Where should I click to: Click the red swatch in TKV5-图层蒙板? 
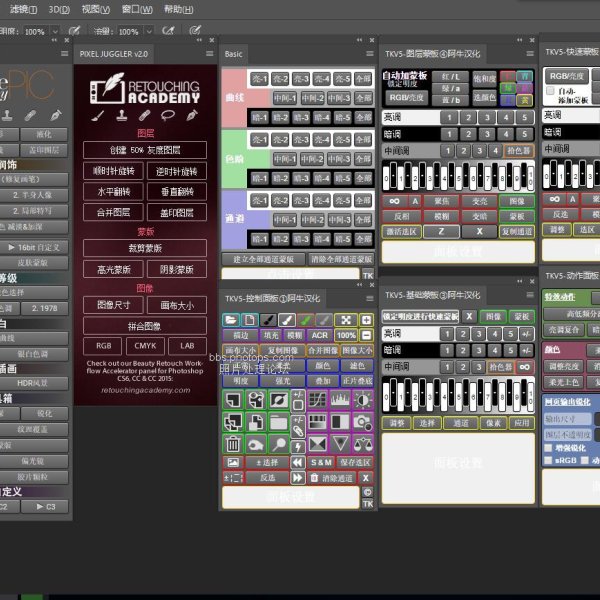click(508, 77)
